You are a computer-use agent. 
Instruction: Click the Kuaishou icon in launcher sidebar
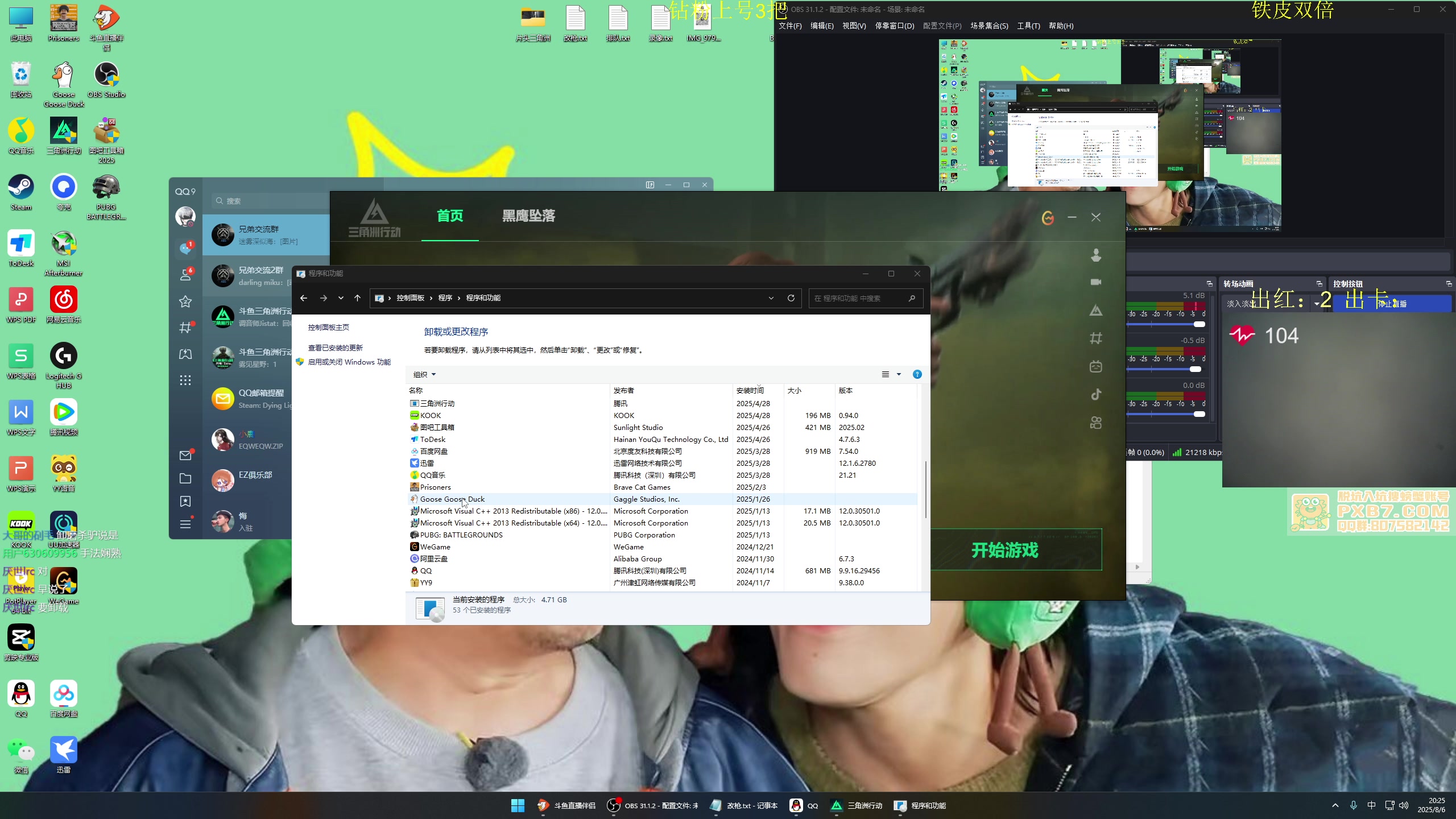pyautogui.click(x=1096, y=423)
